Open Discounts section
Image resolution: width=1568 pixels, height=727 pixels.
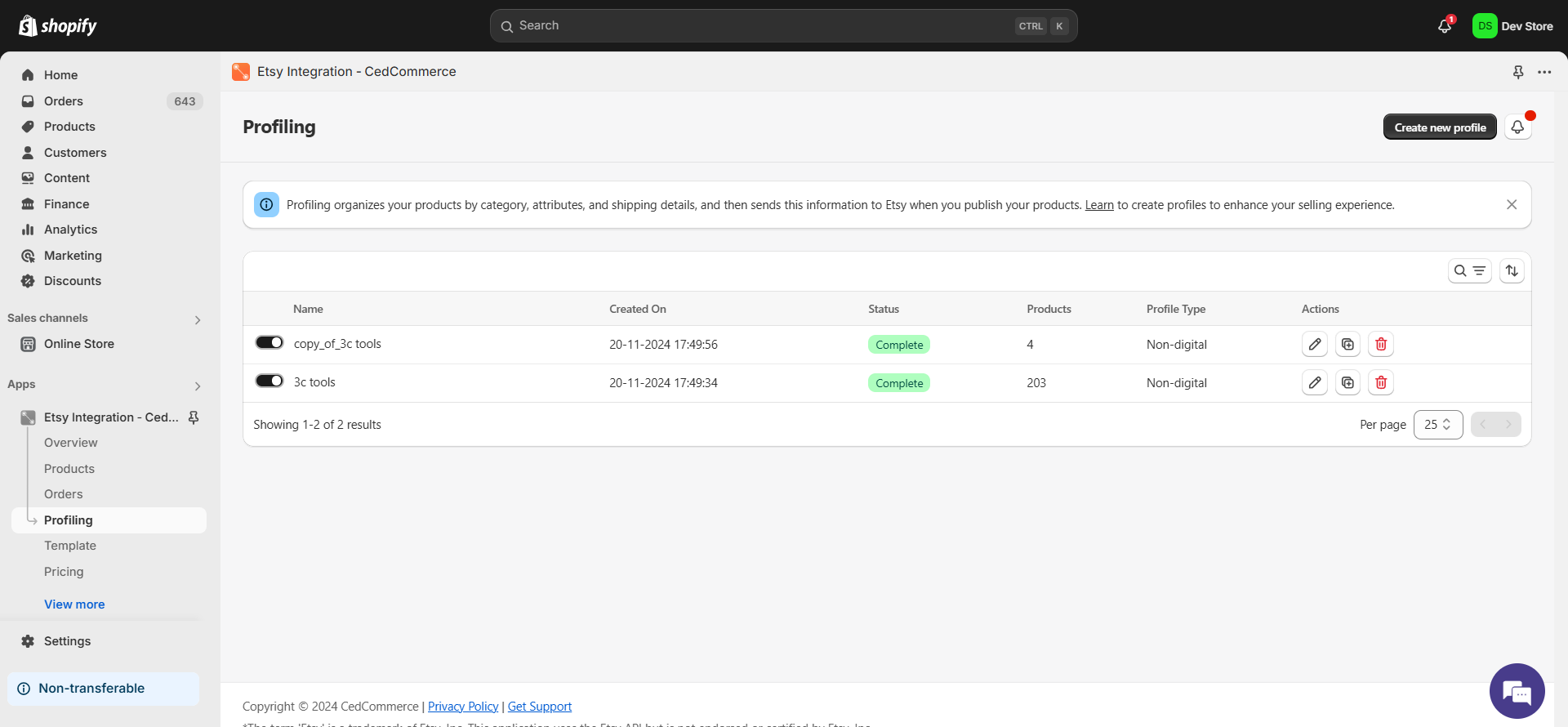(x=73, y=281)
